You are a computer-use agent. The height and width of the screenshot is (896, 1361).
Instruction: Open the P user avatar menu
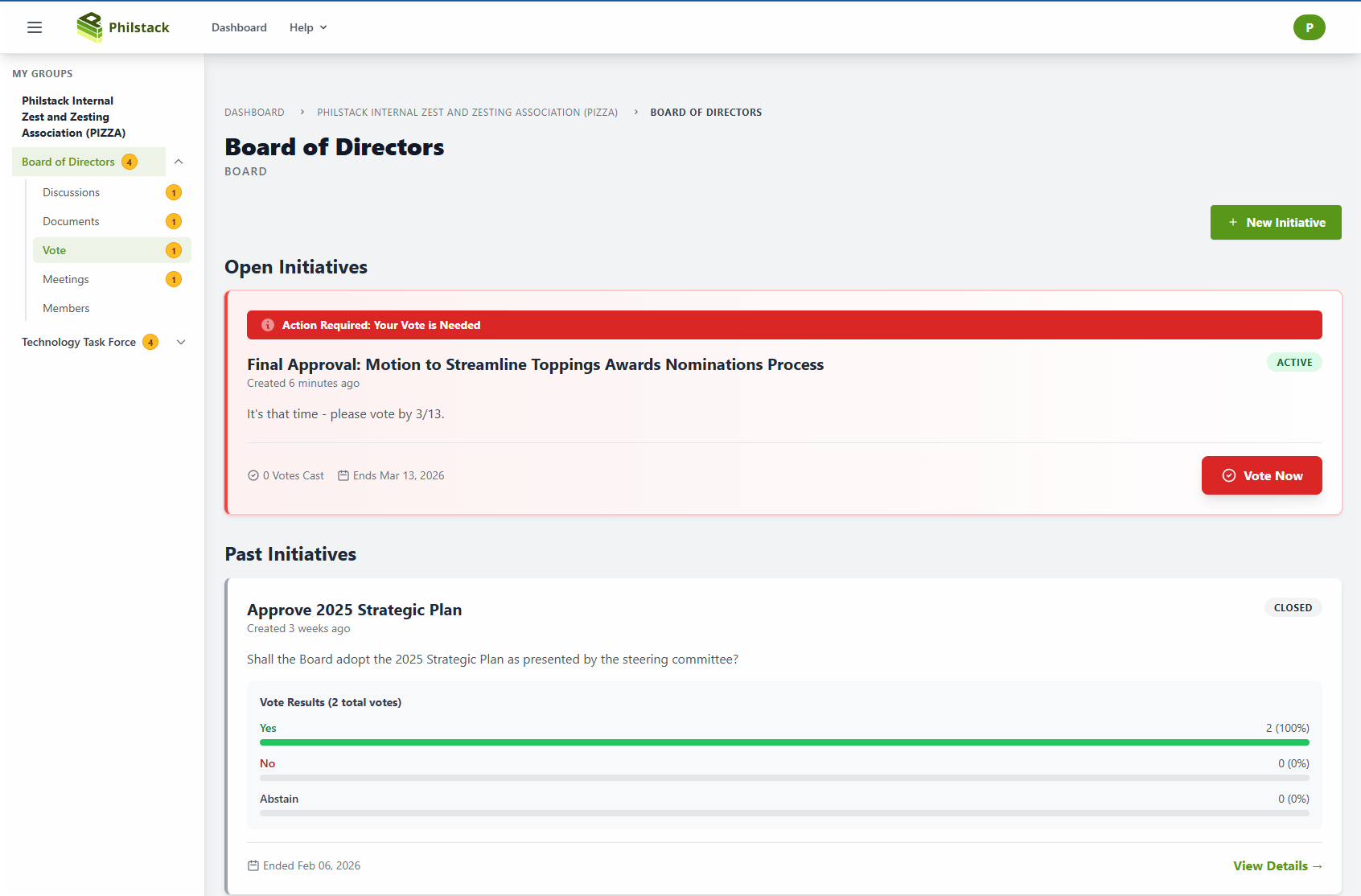pyautogui.click(x=1310, y=27)
